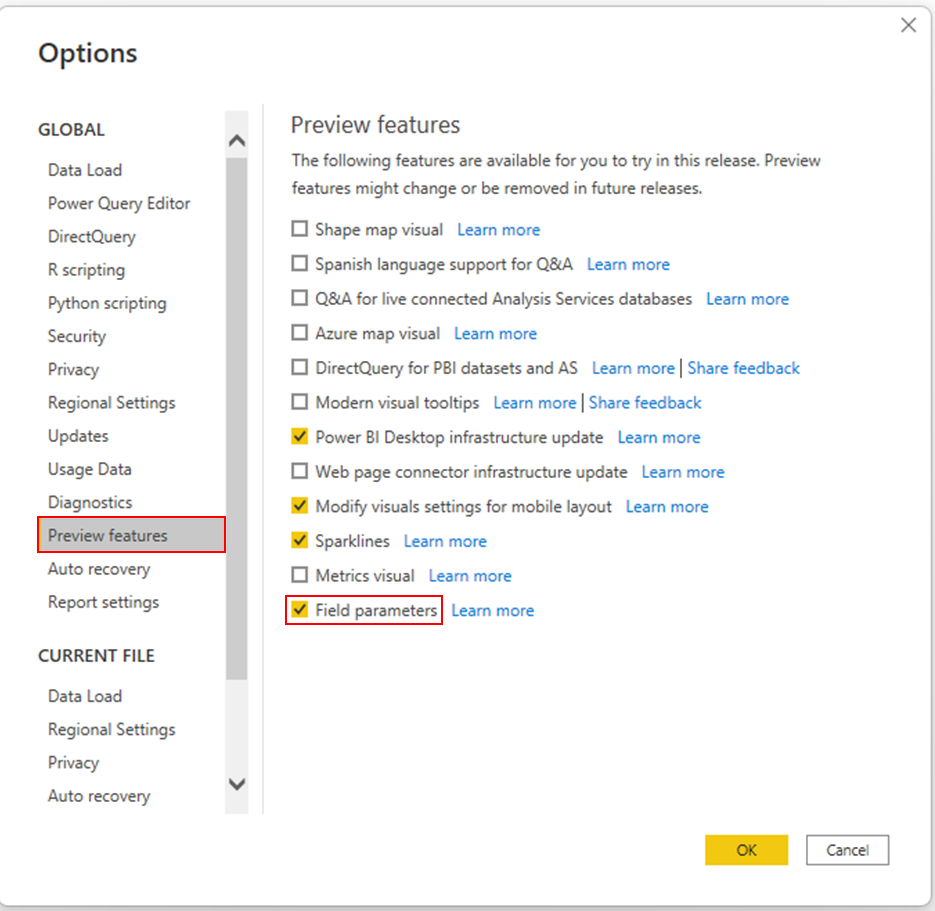Select Power Query Editor in sidebar
935x911 pixels.
(119, 203)
